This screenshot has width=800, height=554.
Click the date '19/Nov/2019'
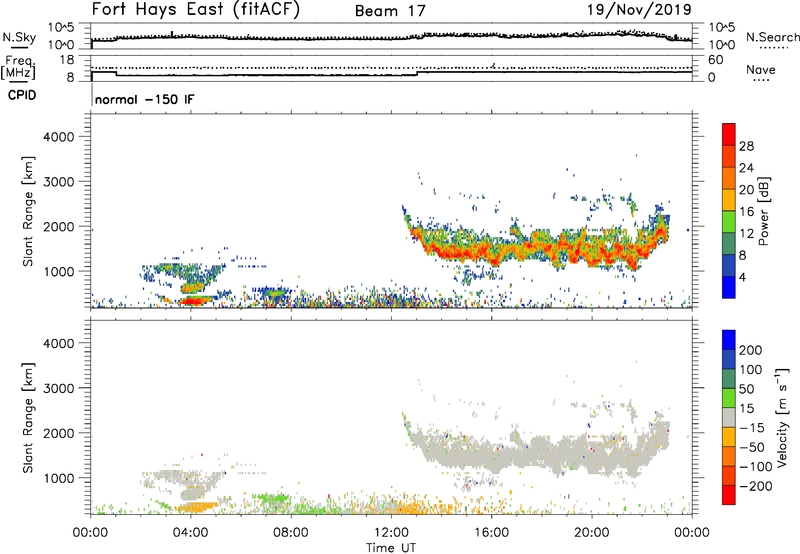pyautogui.click(x=639, y=9)
